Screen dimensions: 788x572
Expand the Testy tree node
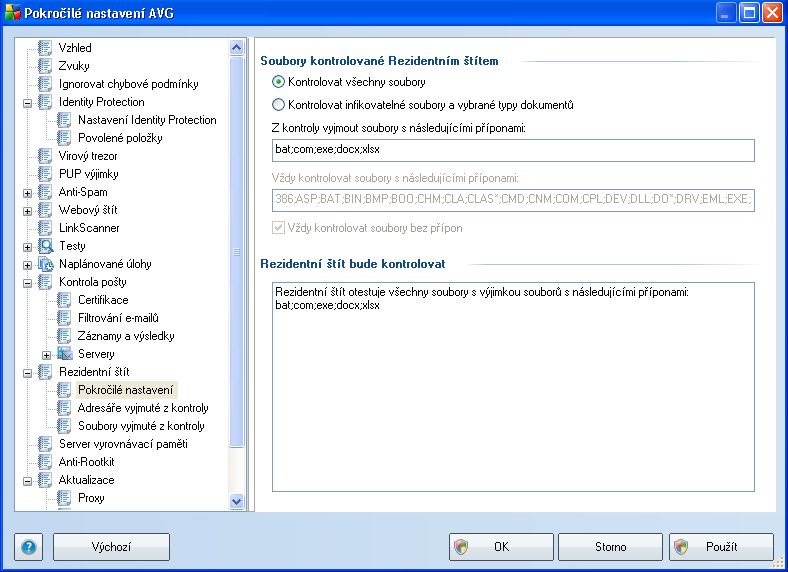point(28,247)
